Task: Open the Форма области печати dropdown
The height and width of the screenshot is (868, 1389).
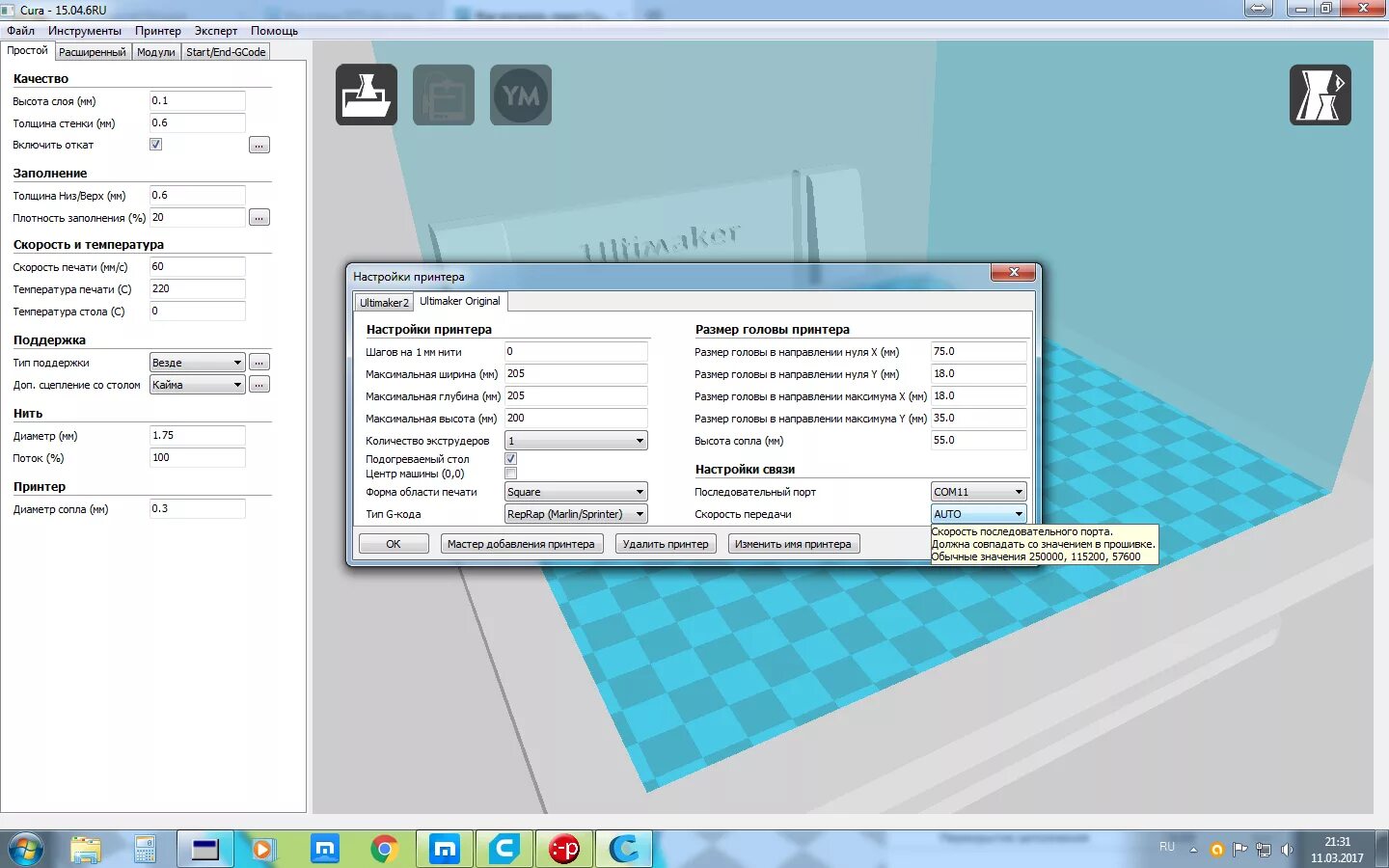Action: [x=576, y=492]
